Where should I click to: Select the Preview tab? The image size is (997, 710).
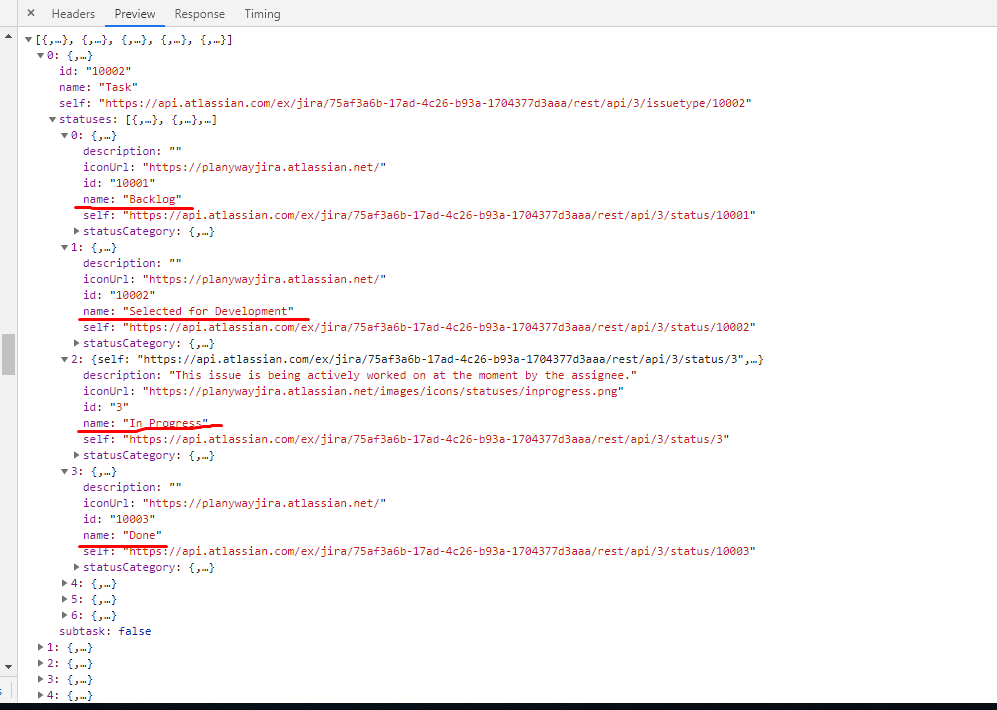135,13
